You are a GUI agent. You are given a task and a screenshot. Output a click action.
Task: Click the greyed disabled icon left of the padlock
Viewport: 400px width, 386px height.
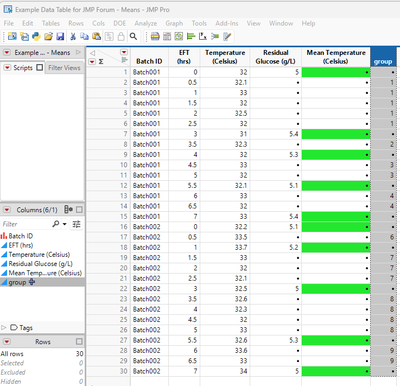109,36
